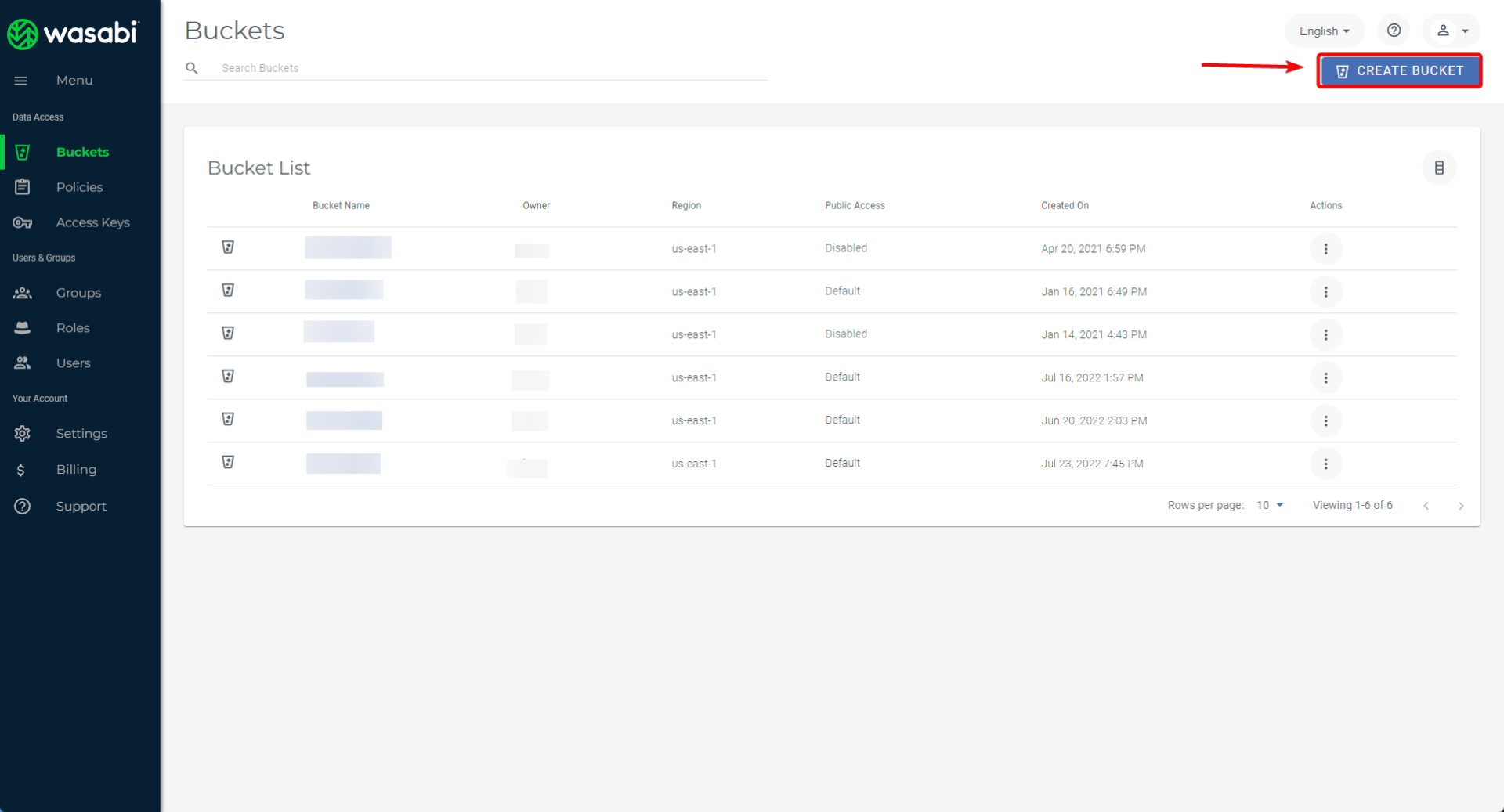
Task: Click the search magnifier icon
Action: (x=192, y=68)
